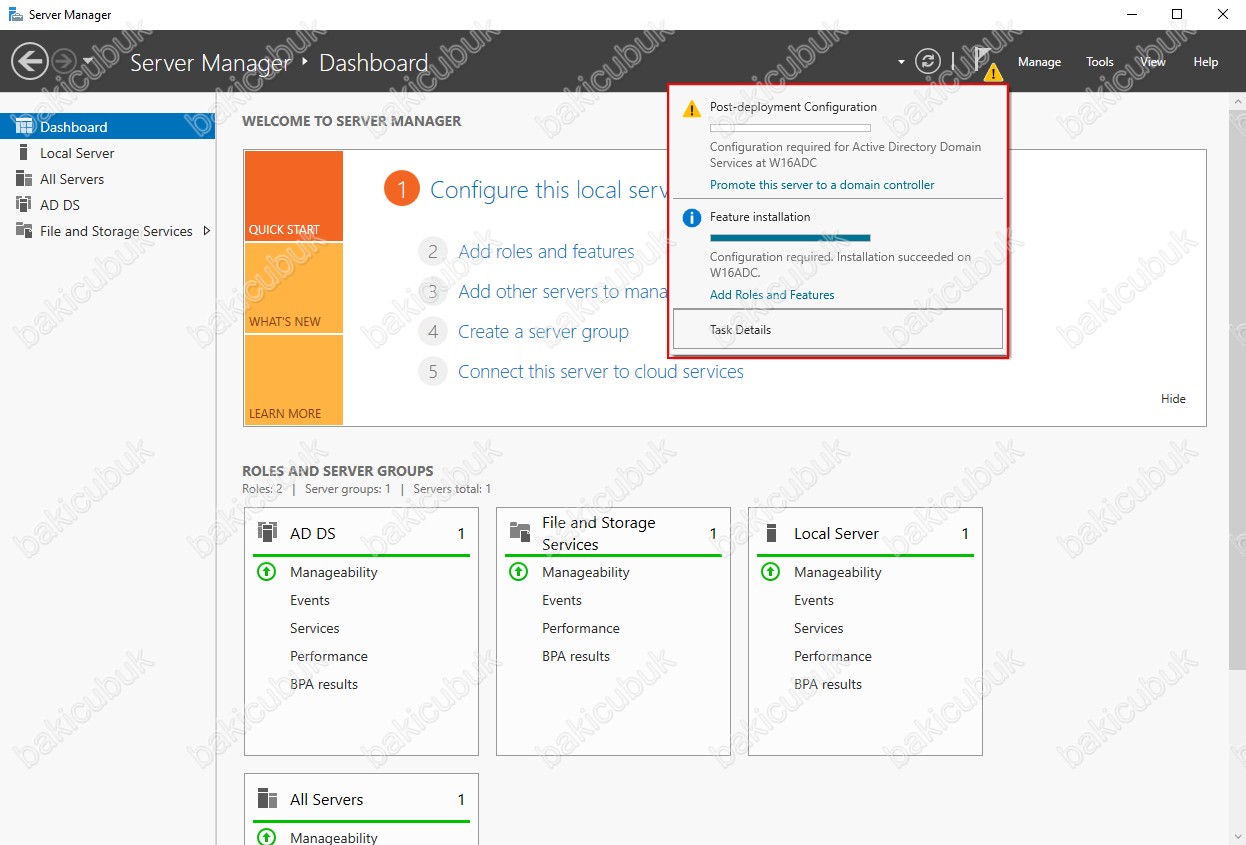Select Local Server in the sidebar
Image resolution: width=1246 pixels, height=845 pixels.
point(107,153)
